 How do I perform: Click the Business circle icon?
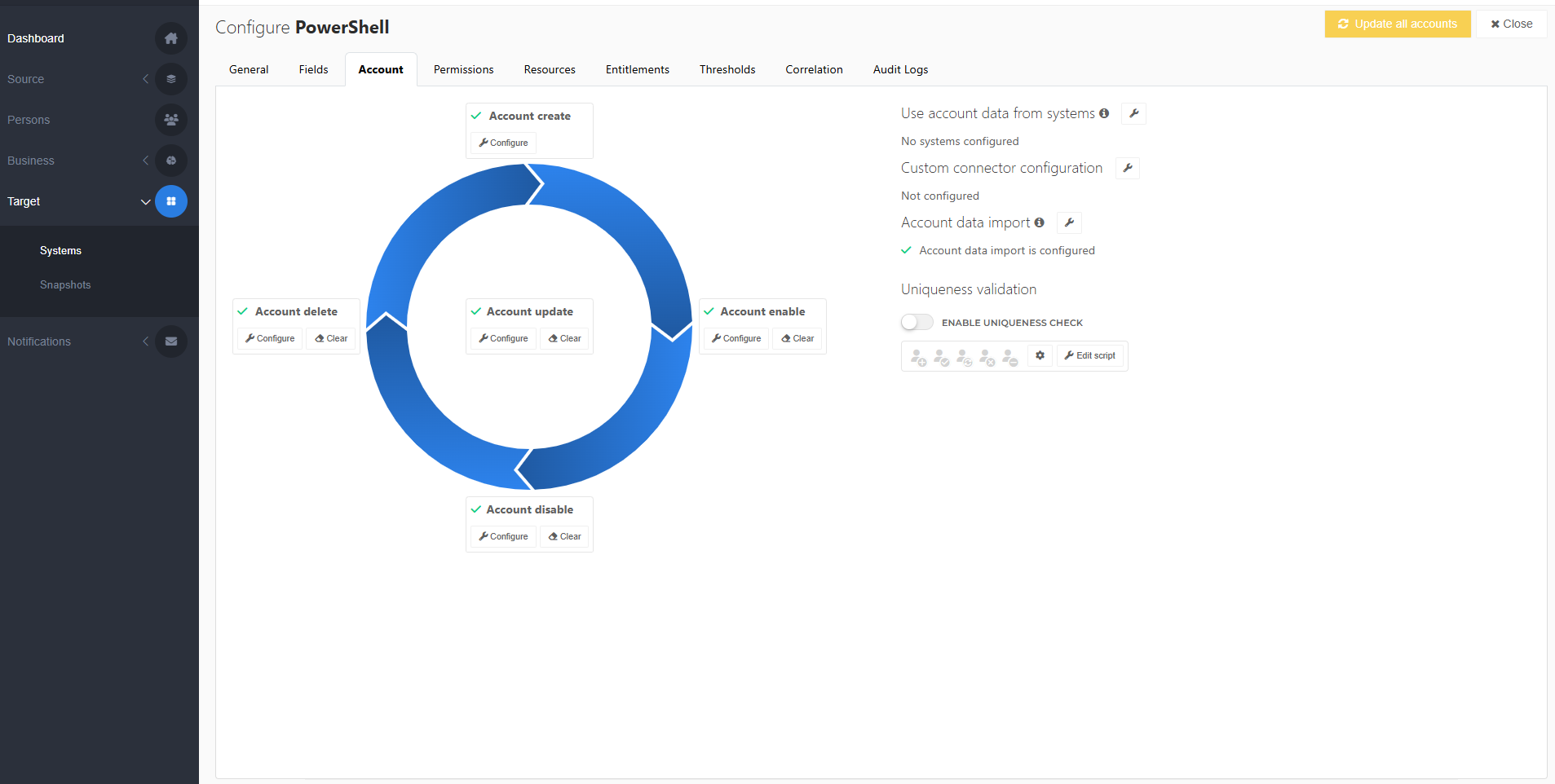point(171,161)
